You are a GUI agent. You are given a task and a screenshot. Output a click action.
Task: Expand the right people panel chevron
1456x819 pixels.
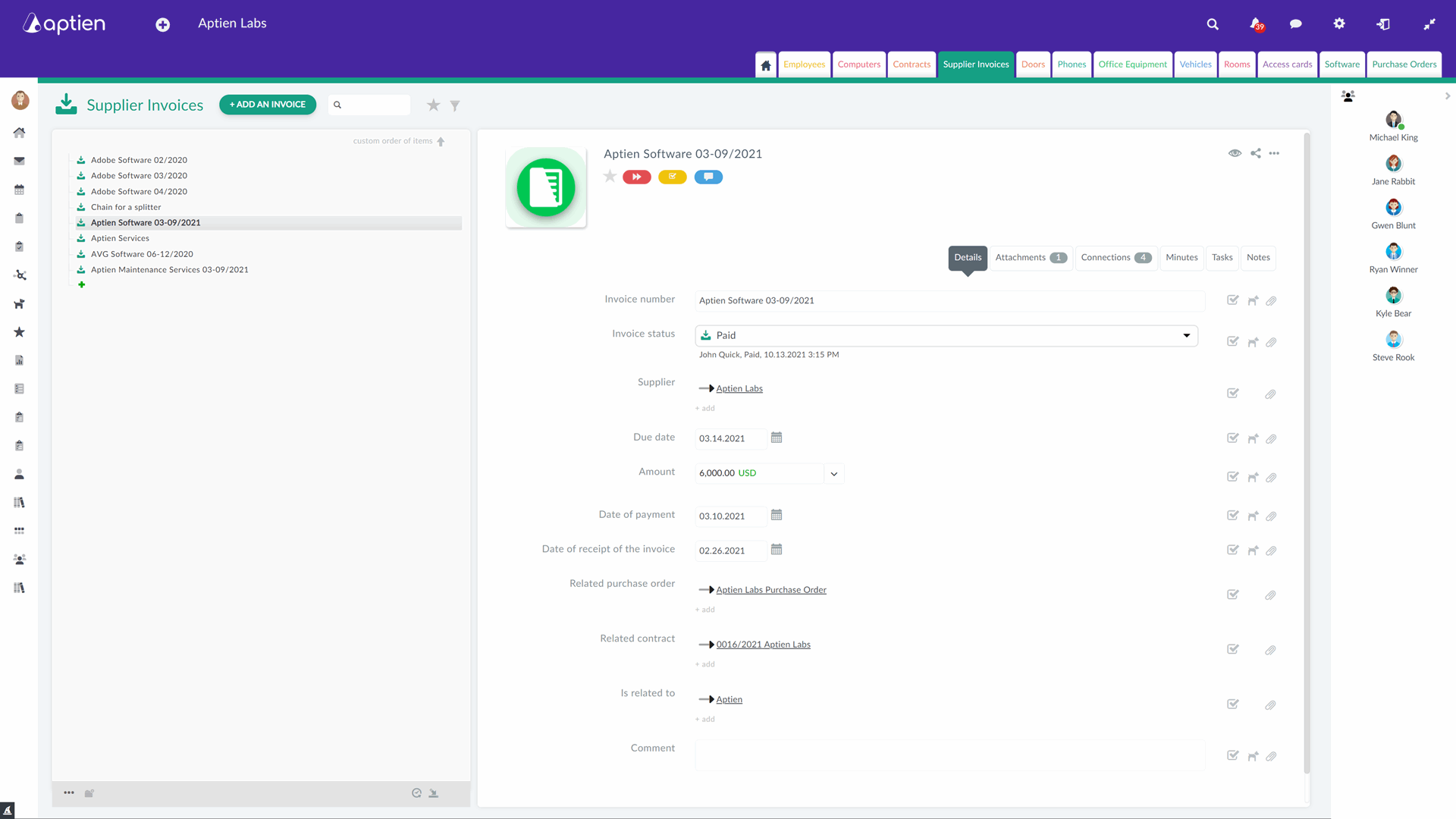(1448, 96)
